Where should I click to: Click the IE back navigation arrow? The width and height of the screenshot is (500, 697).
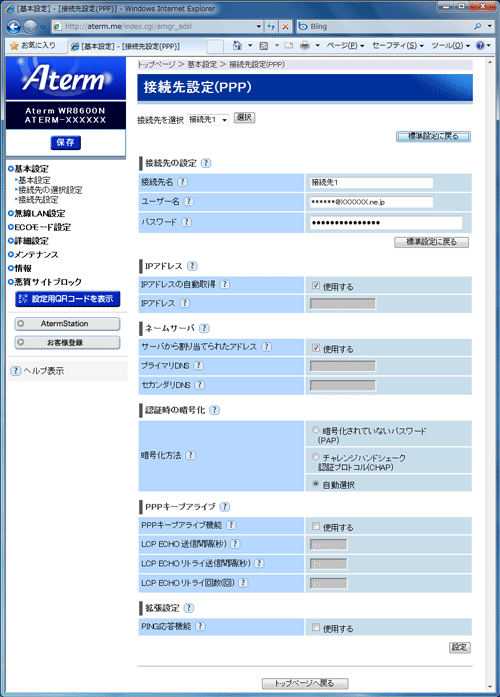pos(13,27)
